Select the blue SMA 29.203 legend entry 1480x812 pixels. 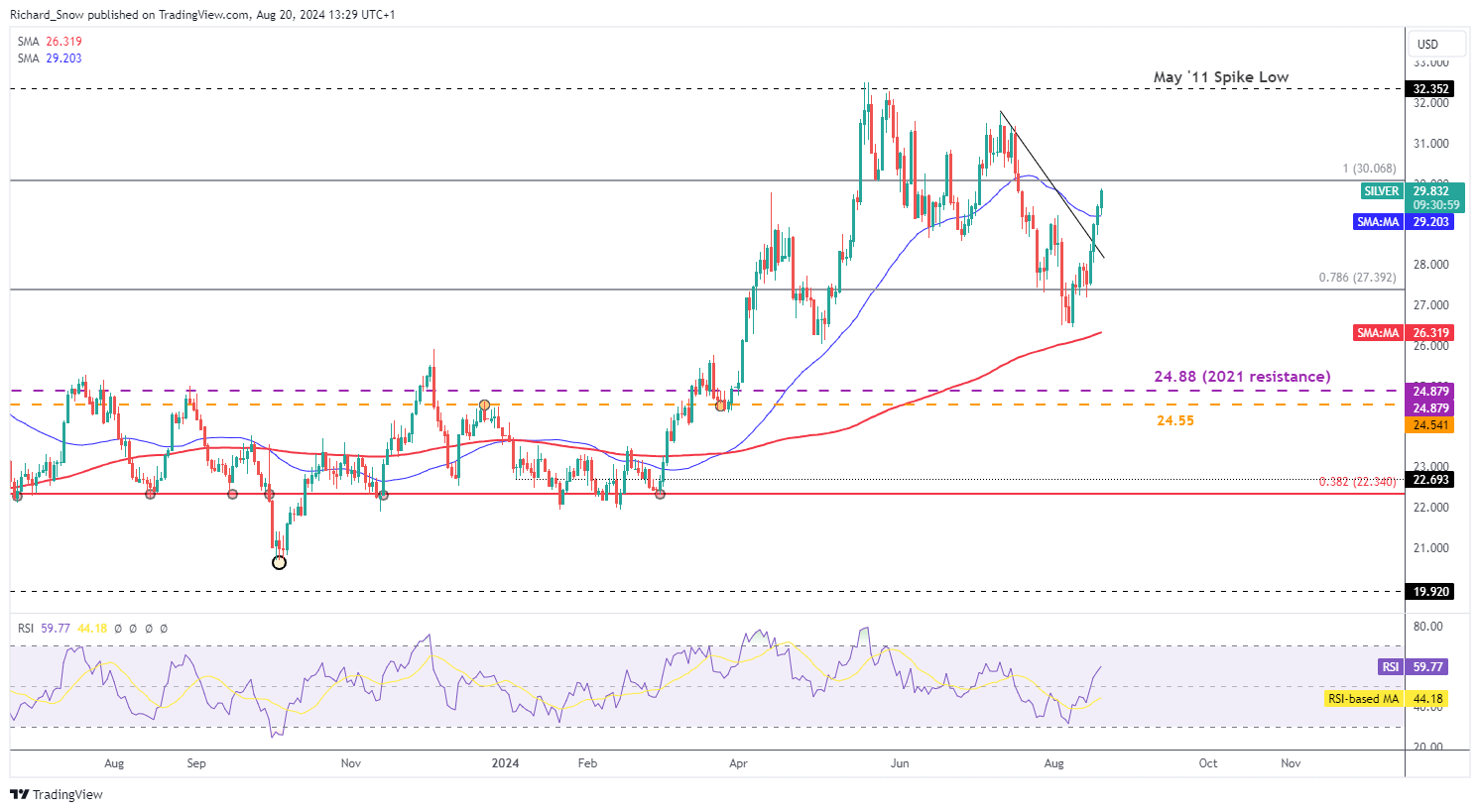click(50, 58)
